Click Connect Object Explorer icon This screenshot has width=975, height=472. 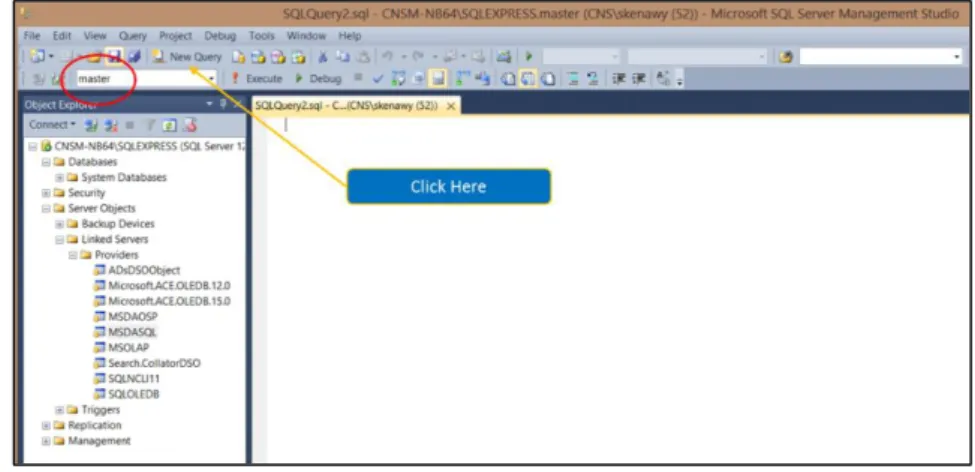90,125
